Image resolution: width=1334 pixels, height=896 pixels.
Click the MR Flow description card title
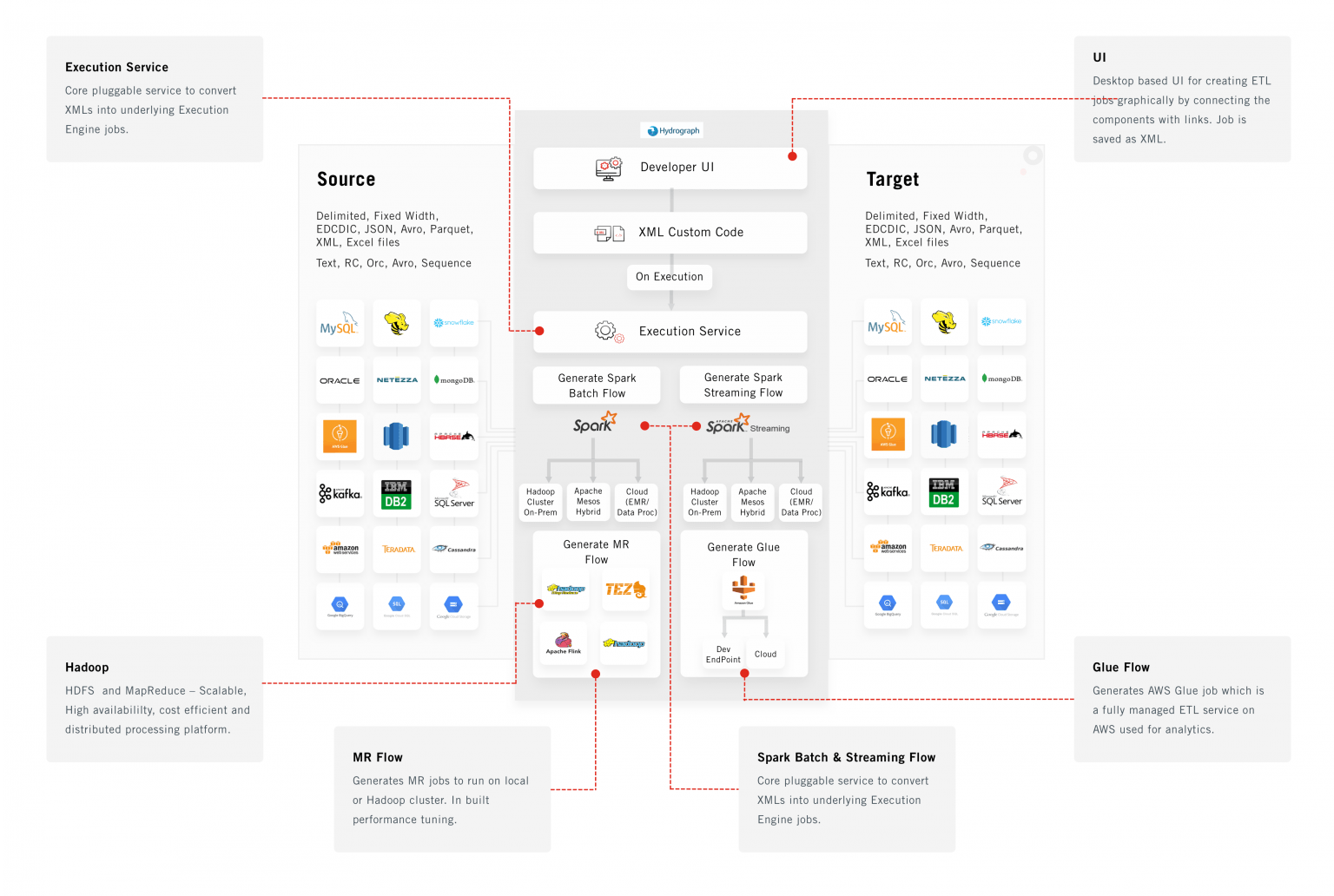click(x=378, y=757)
